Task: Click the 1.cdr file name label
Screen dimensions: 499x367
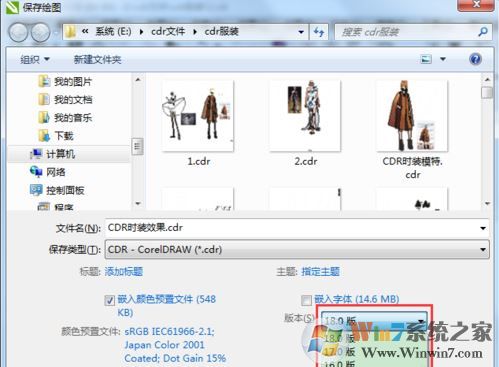Action: tap(199, 161)
